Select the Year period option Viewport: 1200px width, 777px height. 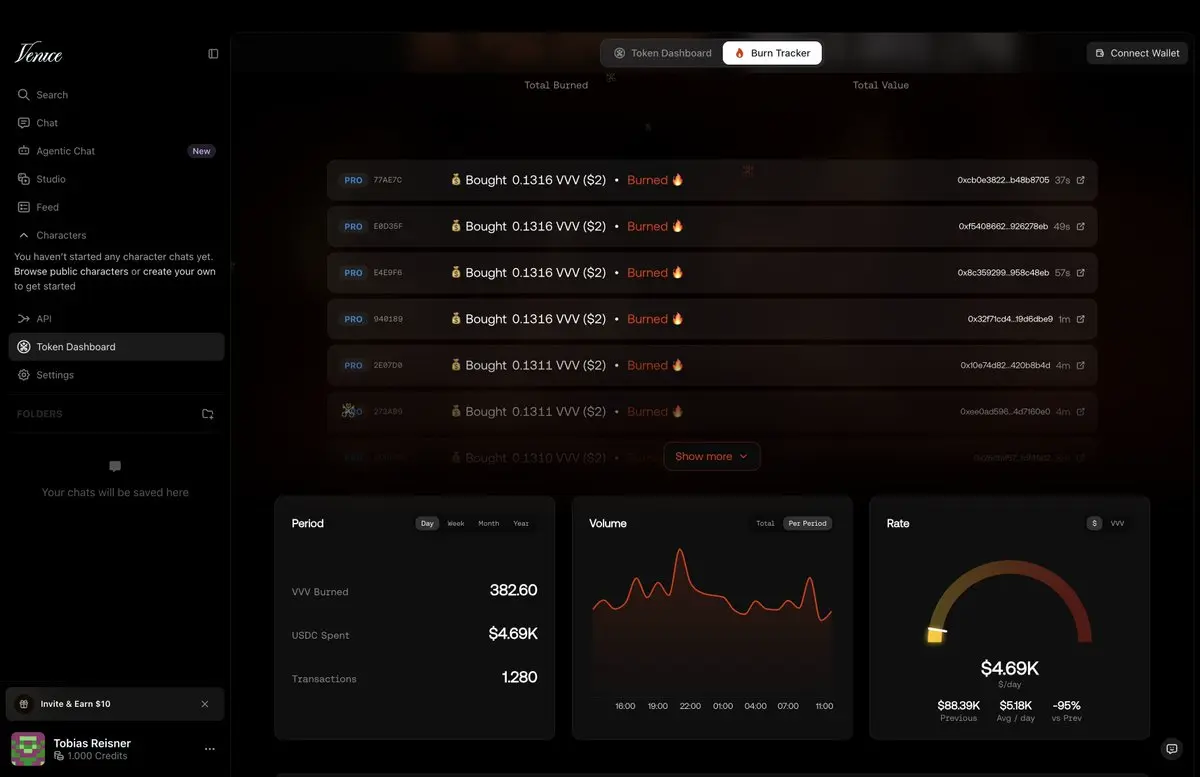pos(521,524)
